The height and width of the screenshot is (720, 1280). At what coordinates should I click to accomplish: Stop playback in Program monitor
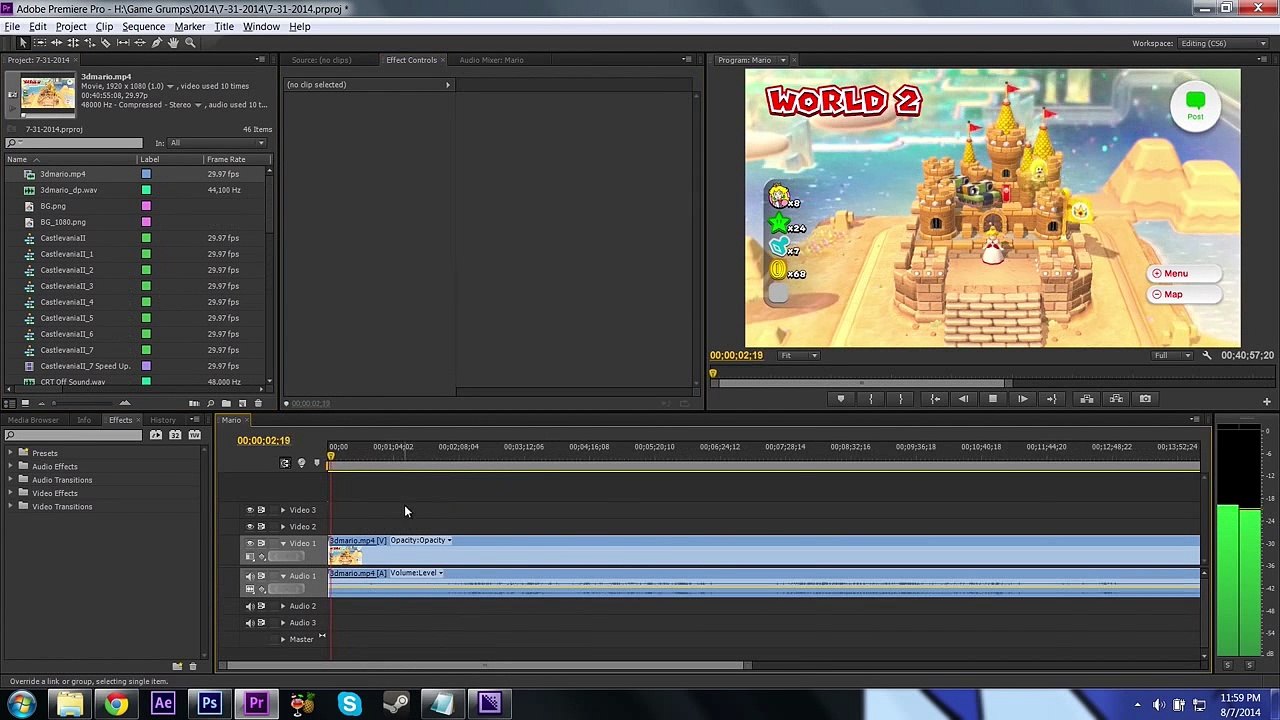coord(993,399)
